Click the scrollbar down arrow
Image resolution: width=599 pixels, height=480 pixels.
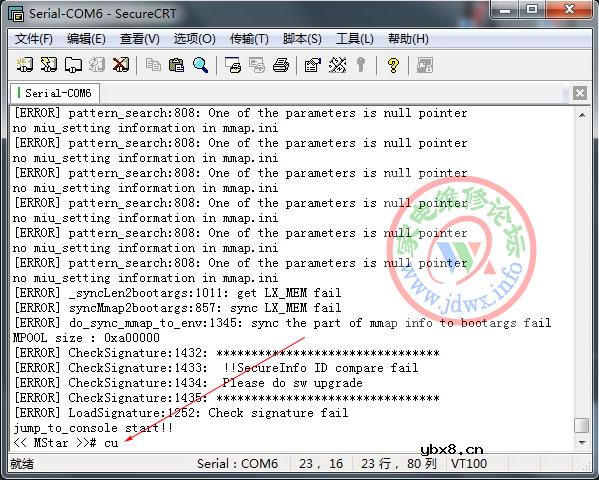pyautogui.click(x=582, y=443)
